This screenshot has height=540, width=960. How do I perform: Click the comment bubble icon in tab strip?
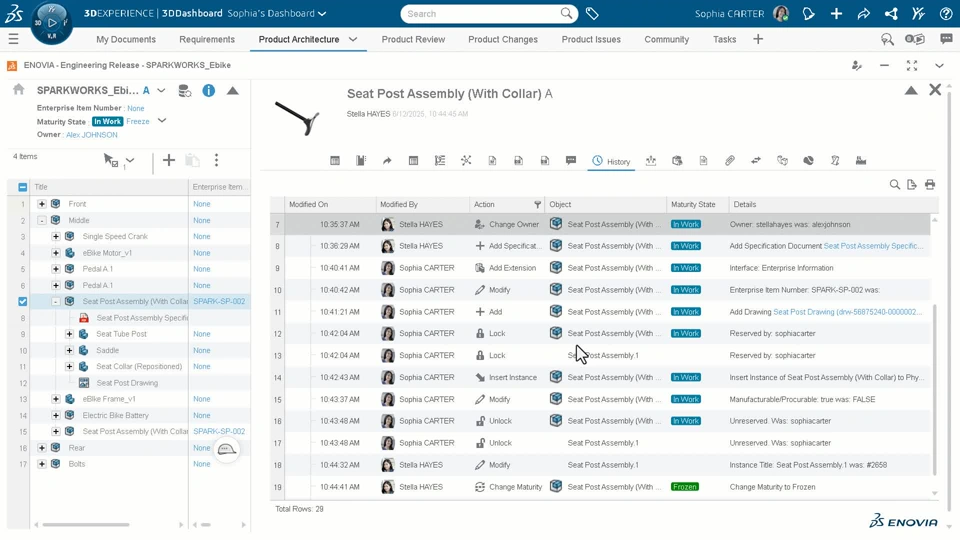pos(571,160)
